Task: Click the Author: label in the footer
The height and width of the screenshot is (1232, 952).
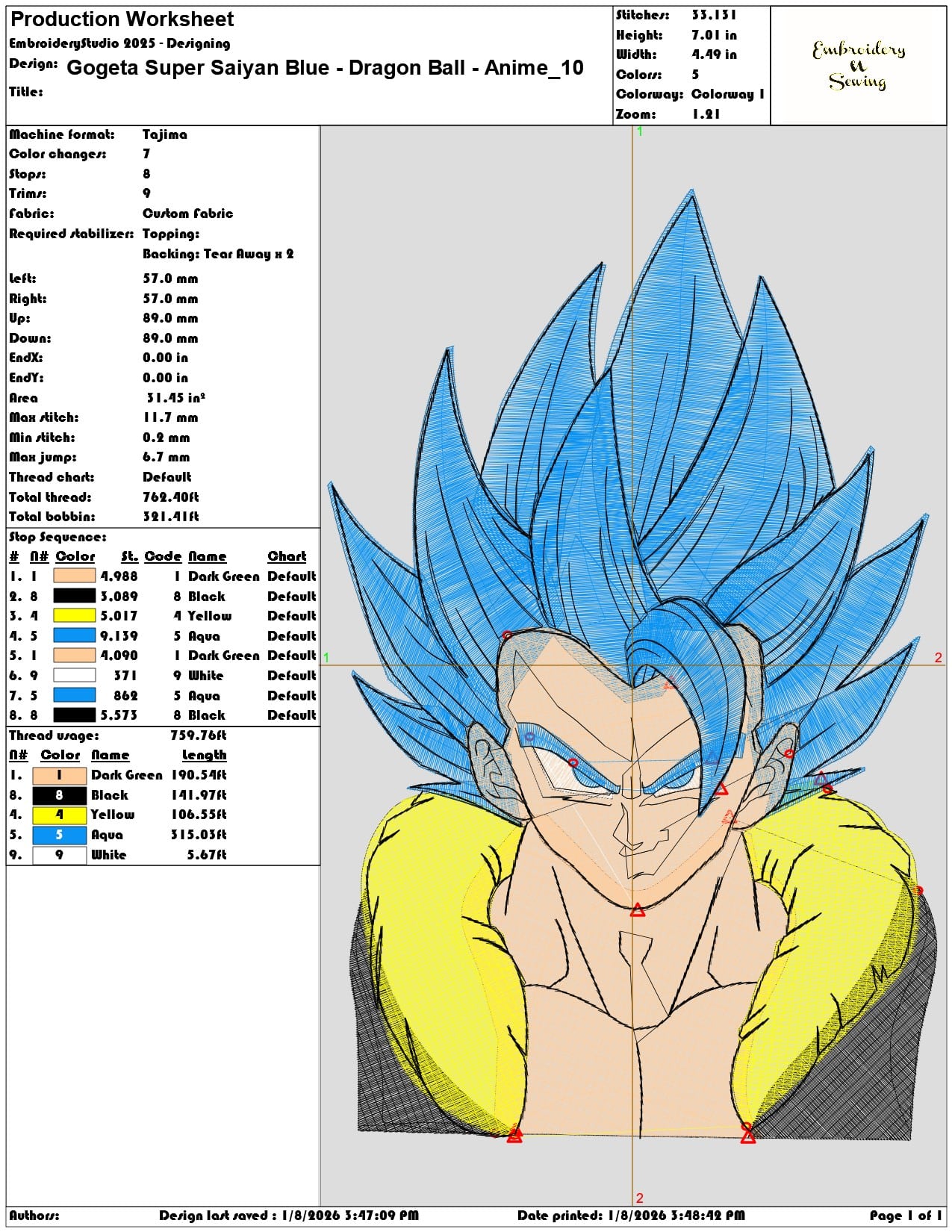Action: pos(34,1216)
